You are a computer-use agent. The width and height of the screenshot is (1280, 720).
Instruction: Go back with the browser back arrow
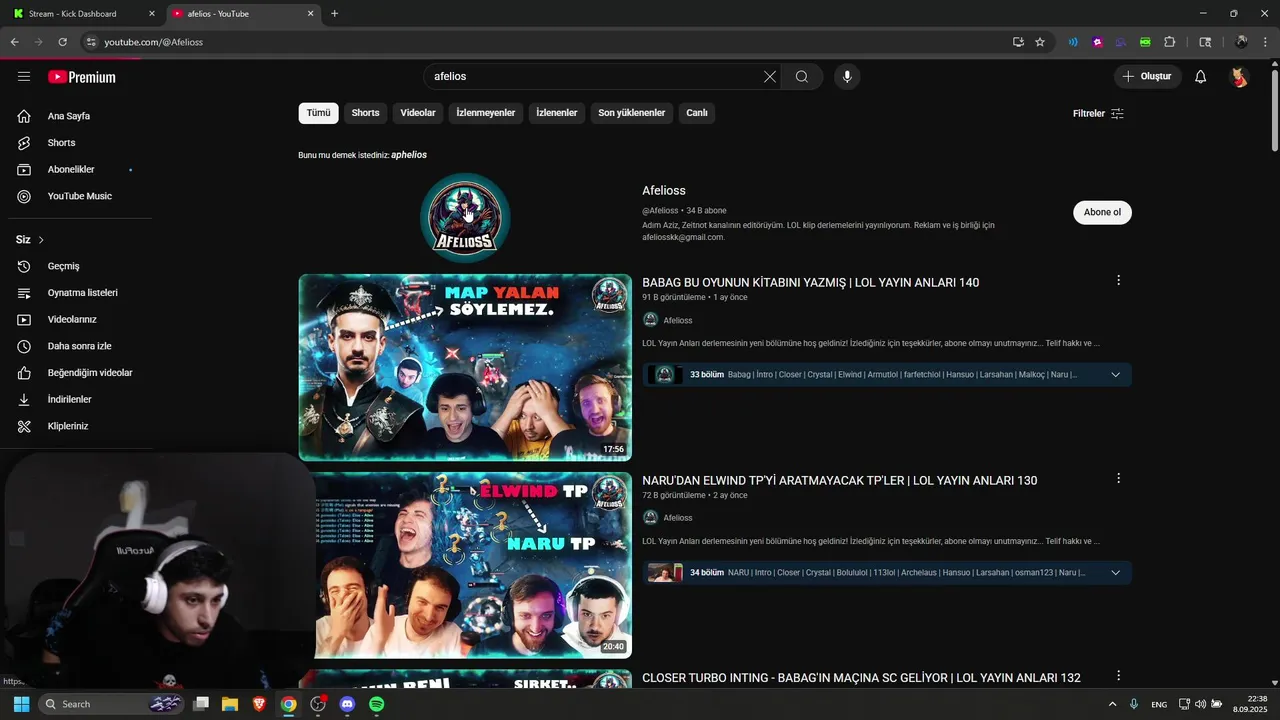point(14,42)
